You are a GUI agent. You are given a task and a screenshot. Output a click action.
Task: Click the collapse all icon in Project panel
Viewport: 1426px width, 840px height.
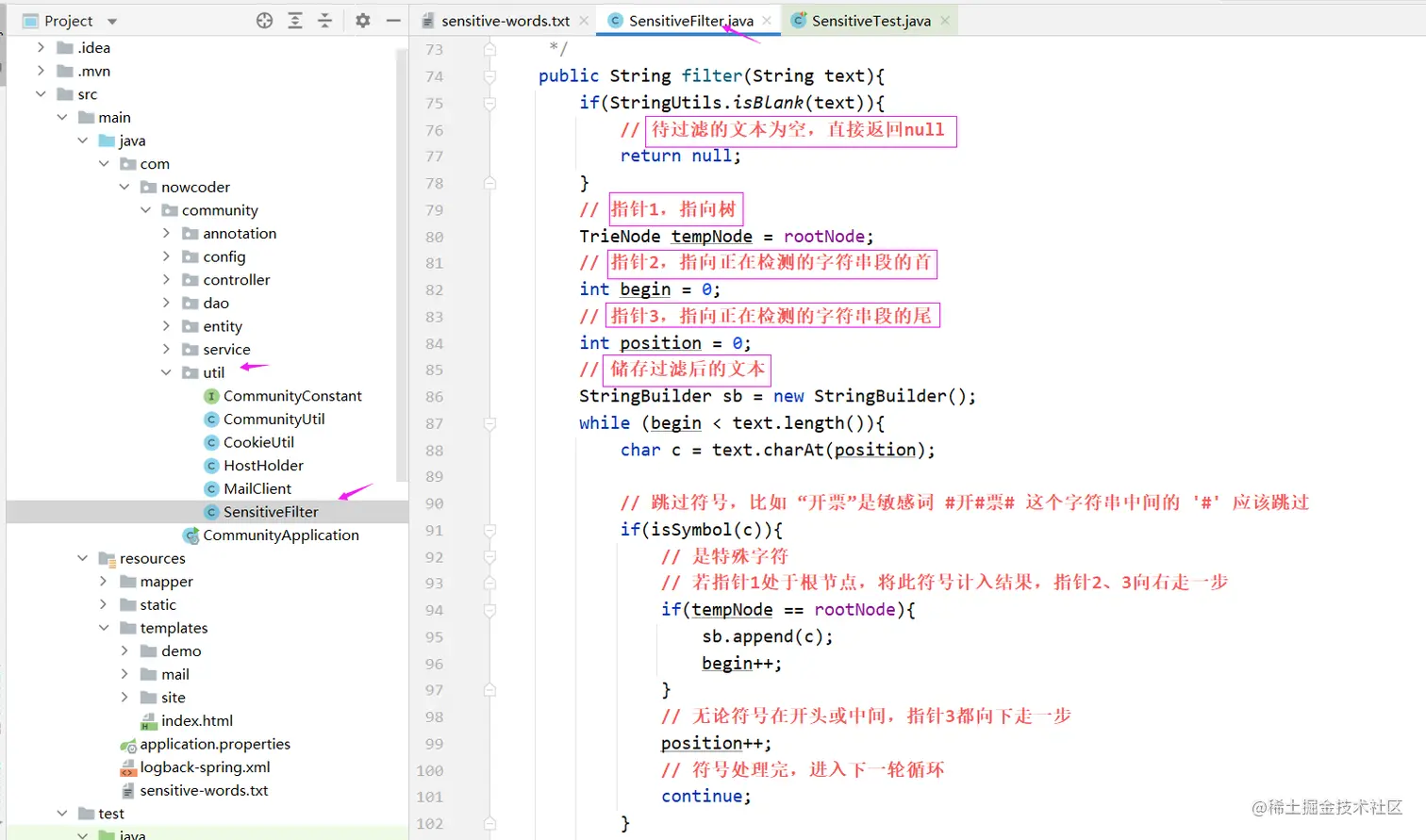pos(325,21)
